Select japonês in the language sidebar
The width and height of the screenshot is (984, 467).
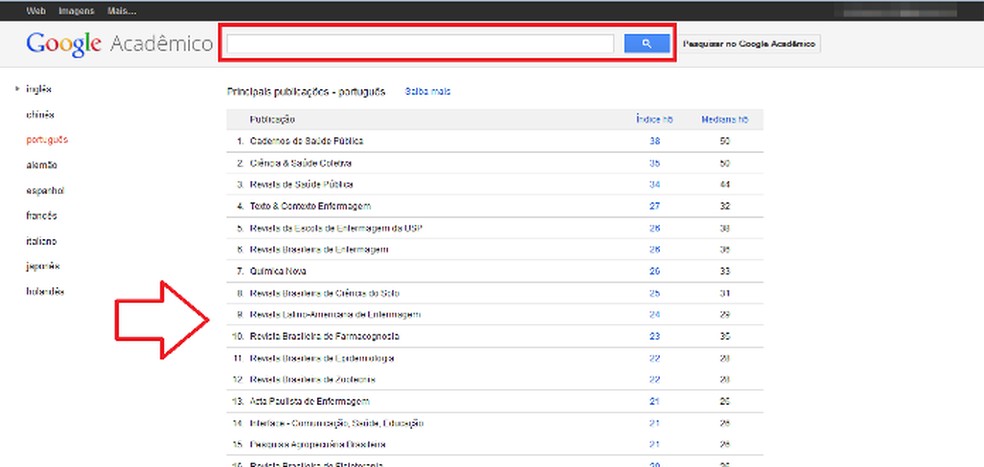pos(43,266)
